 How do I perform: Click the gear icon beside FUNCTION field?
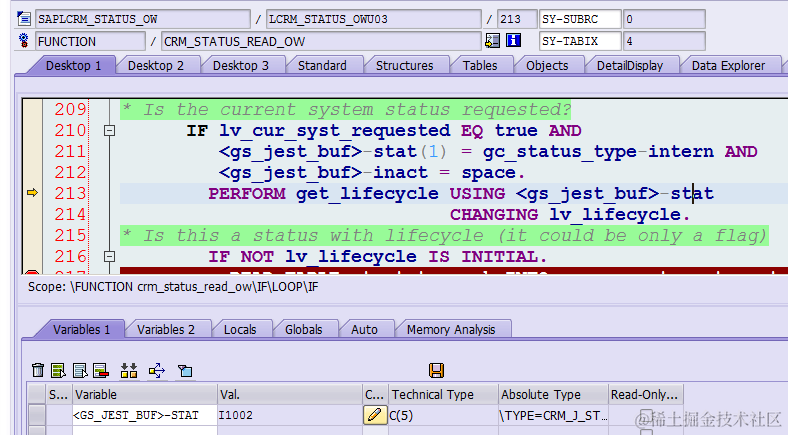coord(24,41)
